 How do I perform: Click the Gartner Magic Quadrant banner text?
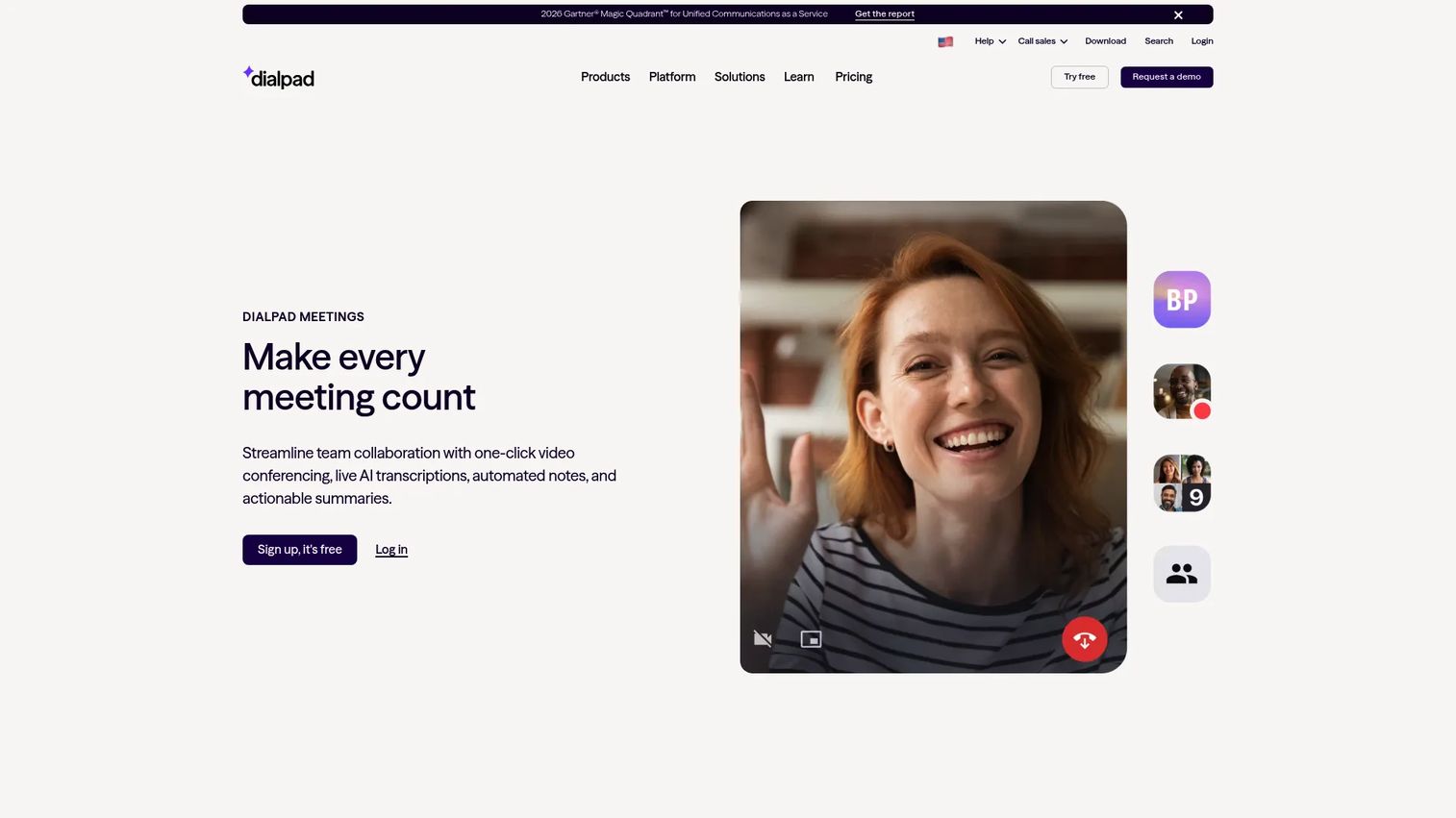pyautogui.click(x=684, y=14)
